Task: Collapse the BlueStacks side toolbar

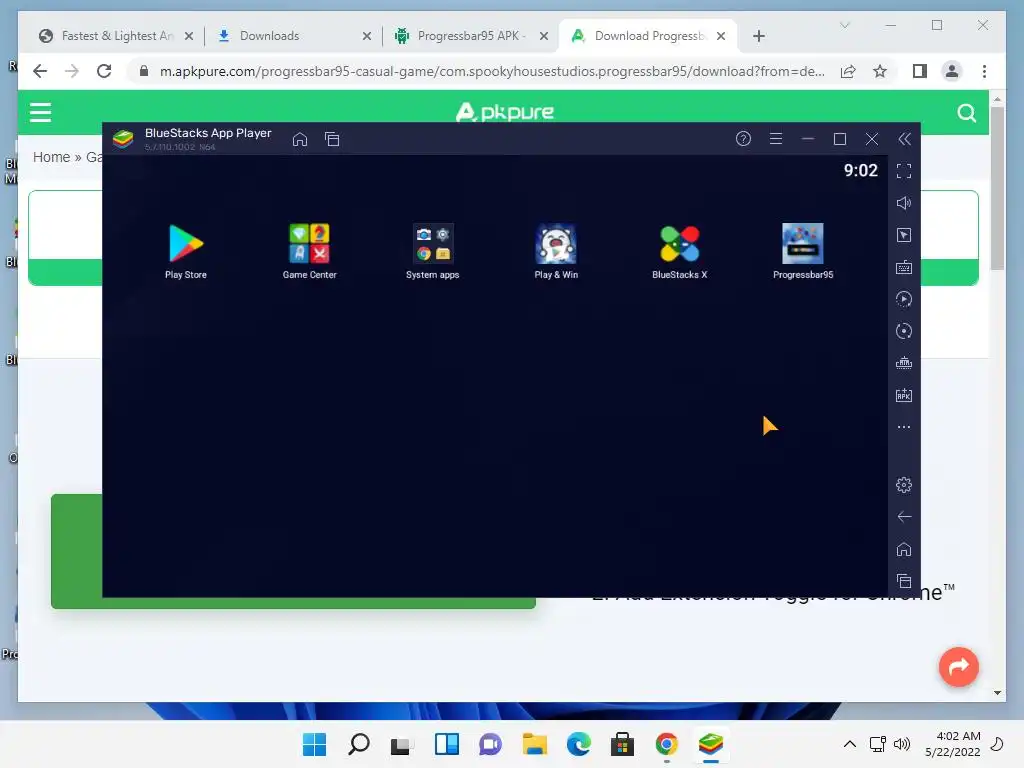Action: coord(904,138)
